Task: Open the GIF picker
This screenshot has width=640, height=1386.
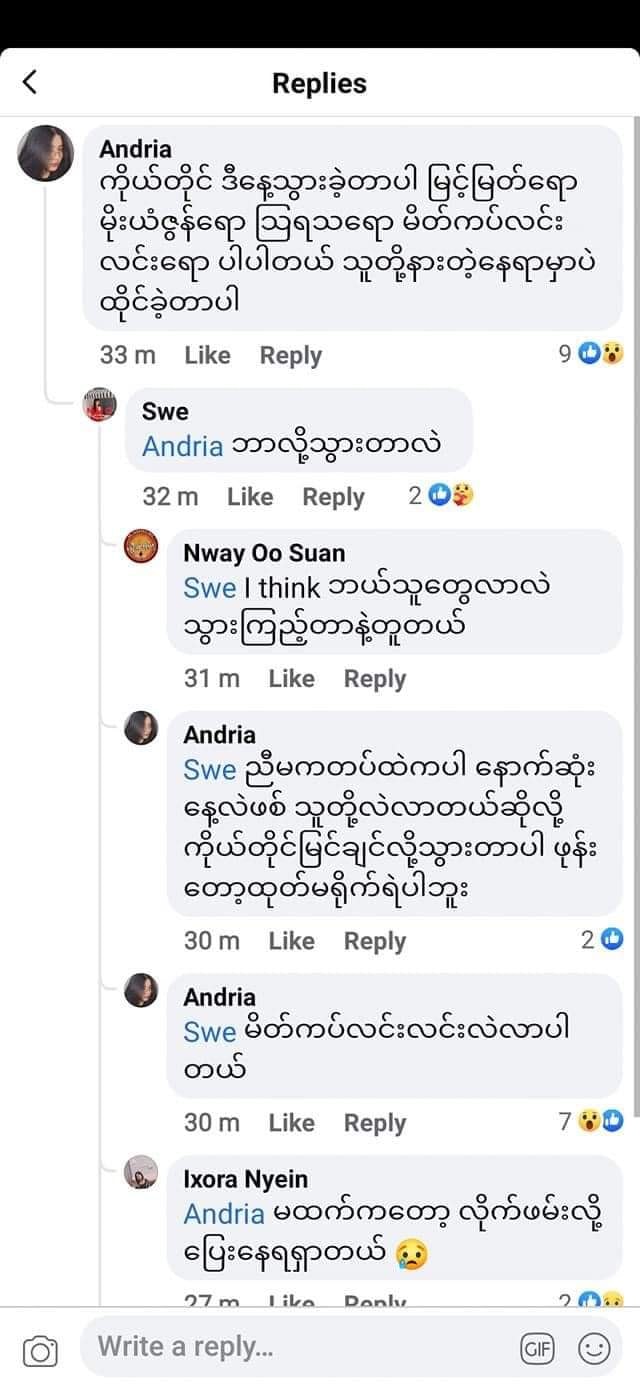Action: tap(538, 1347)
